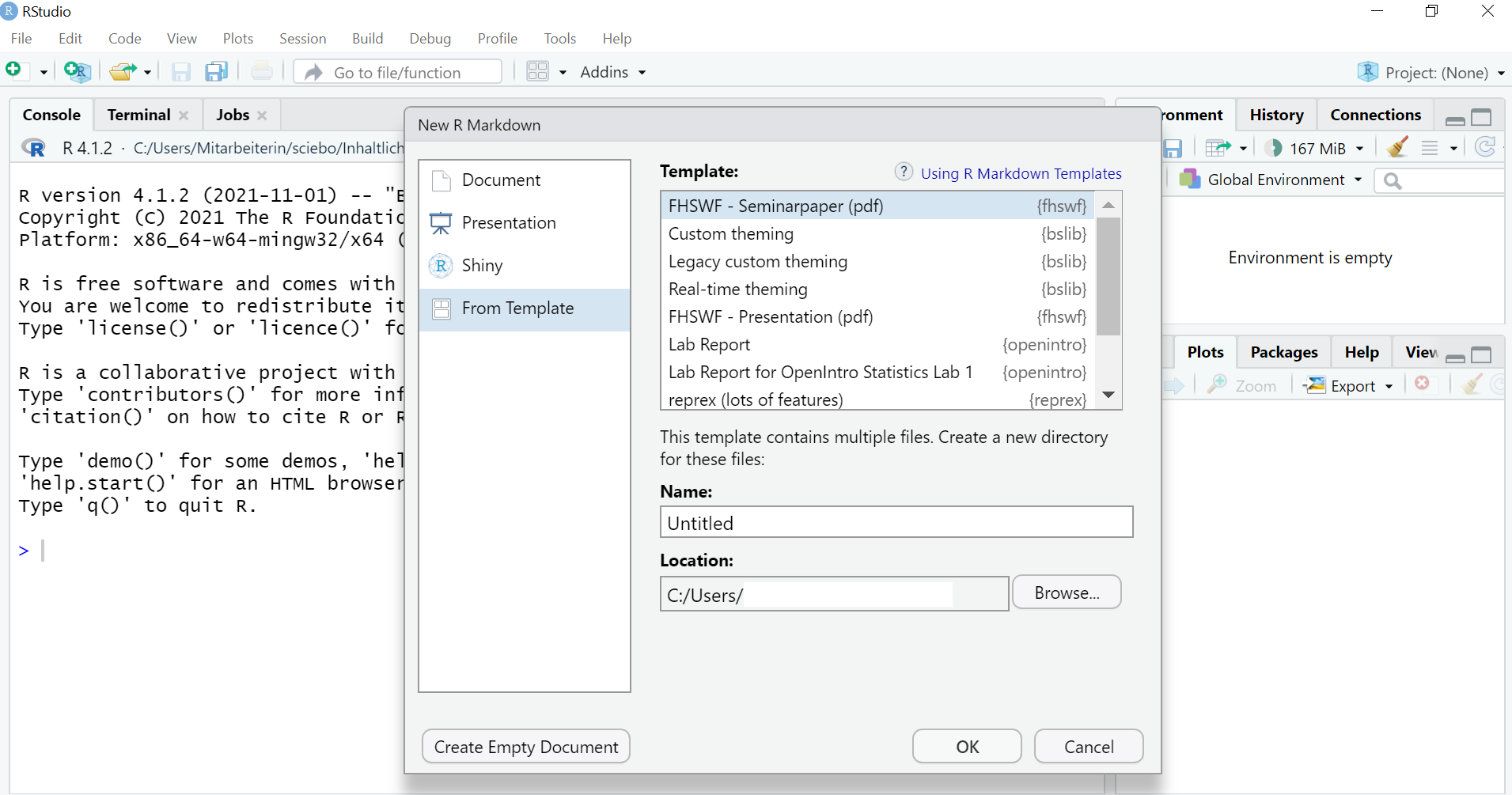Click the Save document toolbar icon
Viewport: 1512px width, 795px height.
click(x=181, y=72)
